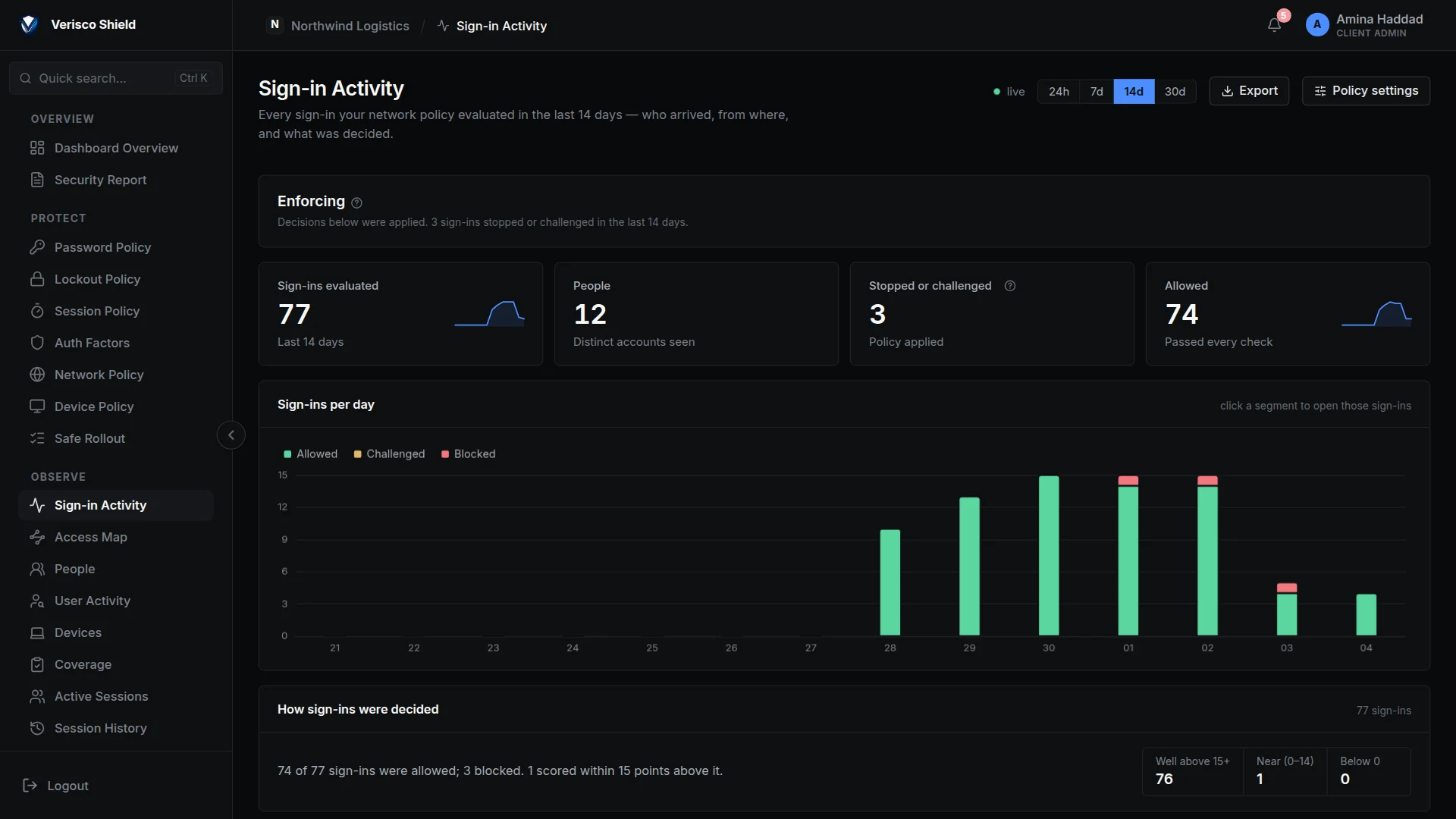Image resolution: width=1456 pixels, height=819 pixels.
Task: Click the blocked segment on day 03 bar
Action: tap(1287, 588)
